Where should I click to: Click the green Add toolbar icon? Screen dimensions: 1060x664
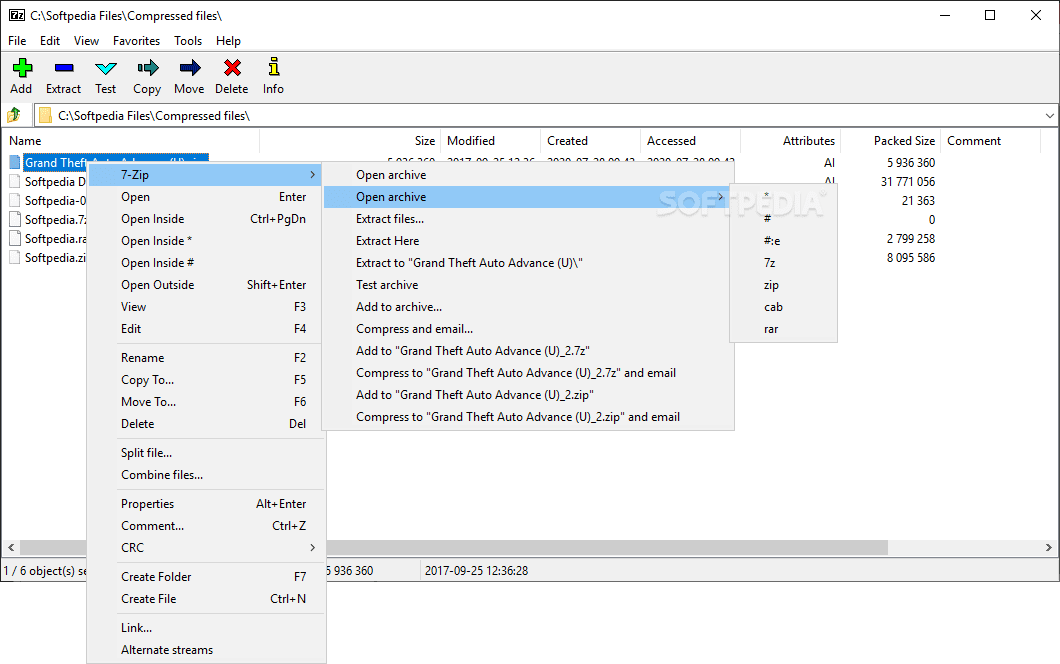pyautogui.click(x=22, y=68)
